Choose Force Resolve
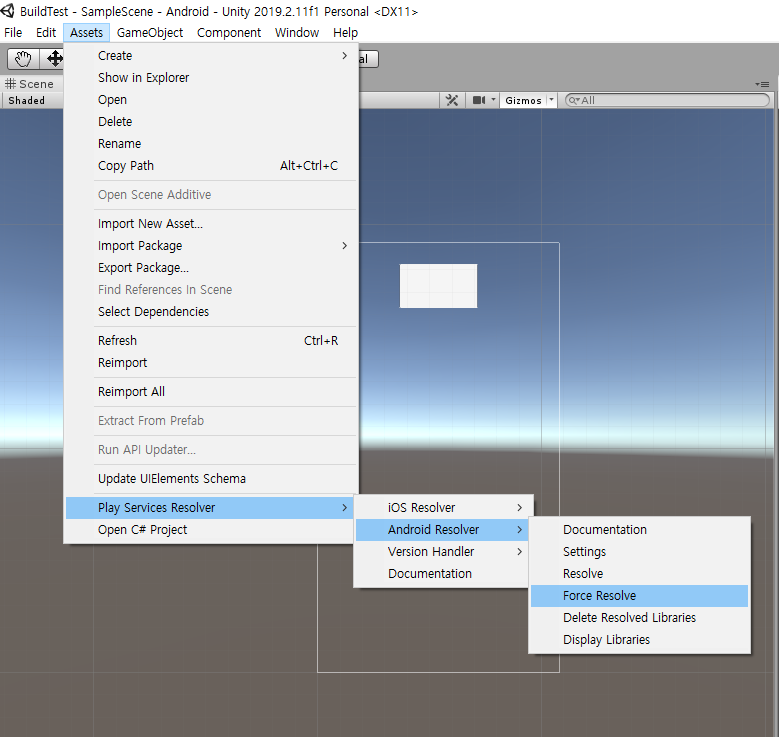 pos(639,596)
